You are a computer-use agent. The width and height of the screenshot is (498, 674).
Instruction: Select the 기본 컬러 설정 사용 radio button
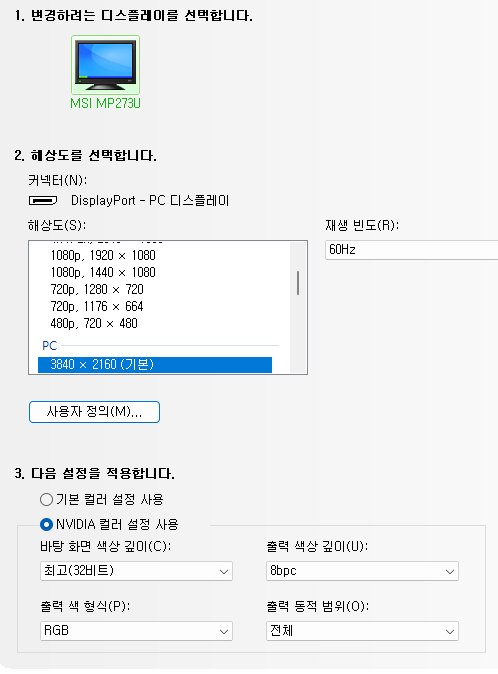[x=46, y=499]
